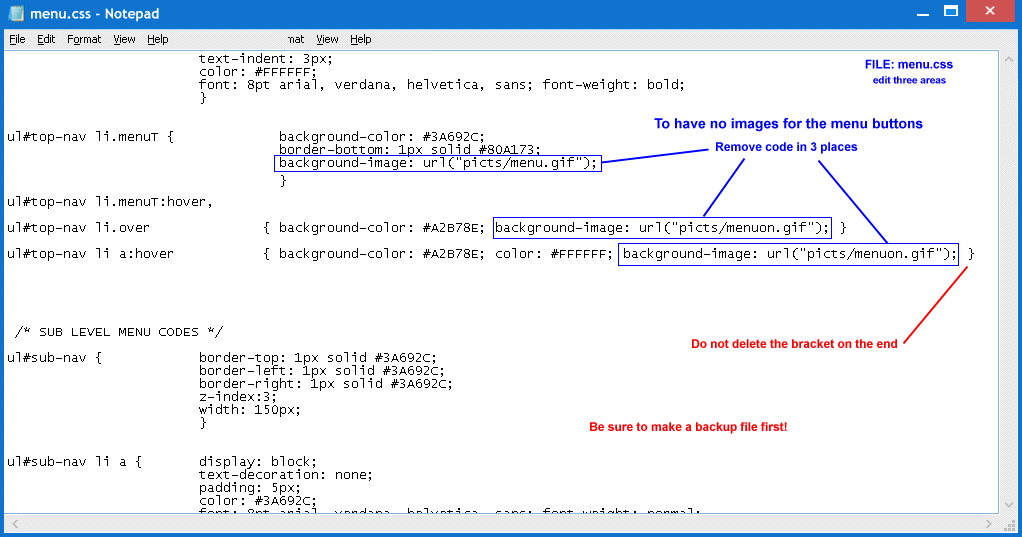Viewport: 1022px width, 537px height.
Task: Open the Edit menu
Action: (x=46, y=39)
